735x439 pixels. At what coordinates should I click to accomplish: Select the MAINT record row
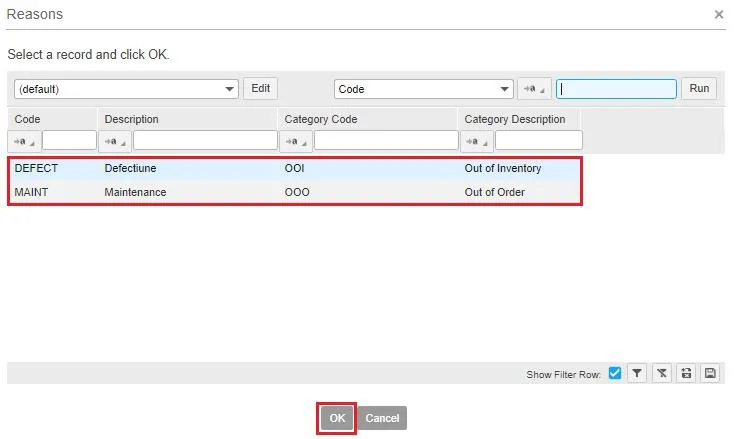pos(295,192)
